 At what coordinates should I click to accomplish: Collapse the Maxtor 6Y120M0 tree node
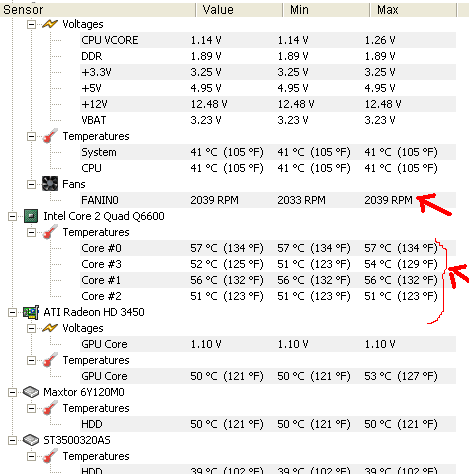click(12, 392)
